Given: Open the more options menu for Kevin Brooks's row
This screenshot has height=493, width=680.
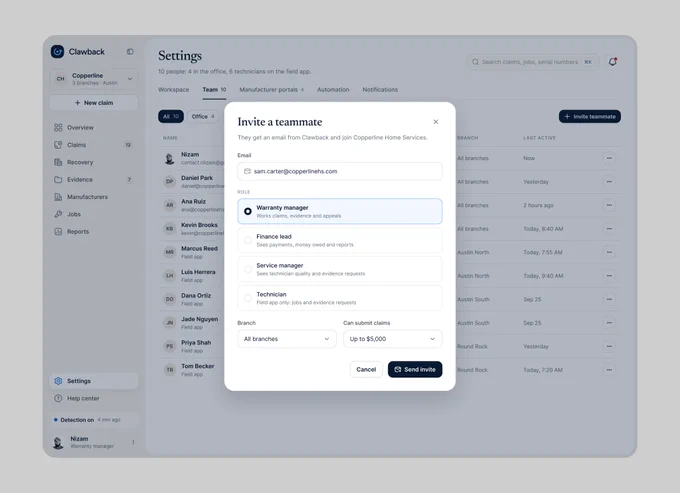Looking at the screenshot, I should pyautogui.click(x=609, y=229).
